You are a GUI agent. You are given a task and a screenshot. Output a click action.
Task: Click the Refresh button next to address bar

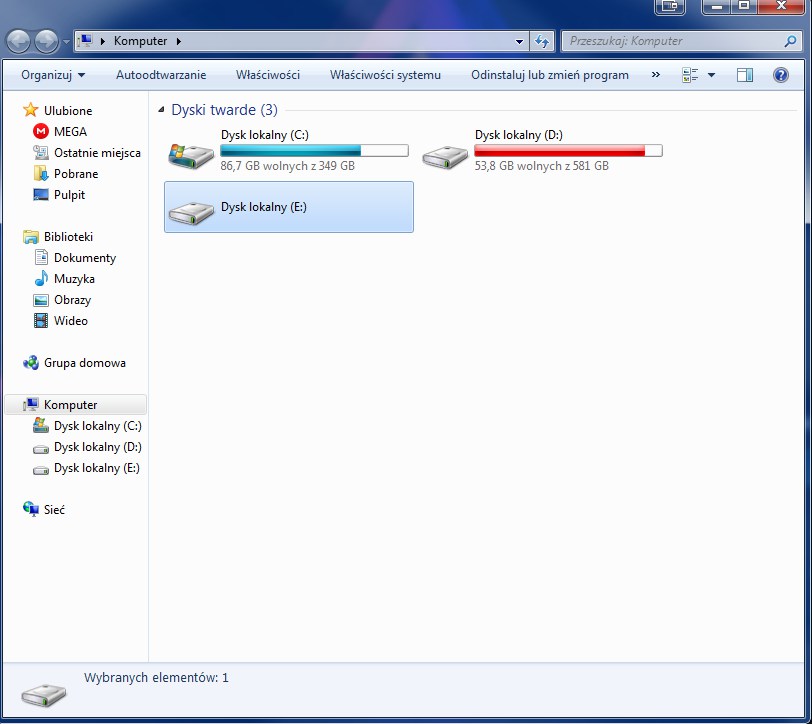coord(542,41)
